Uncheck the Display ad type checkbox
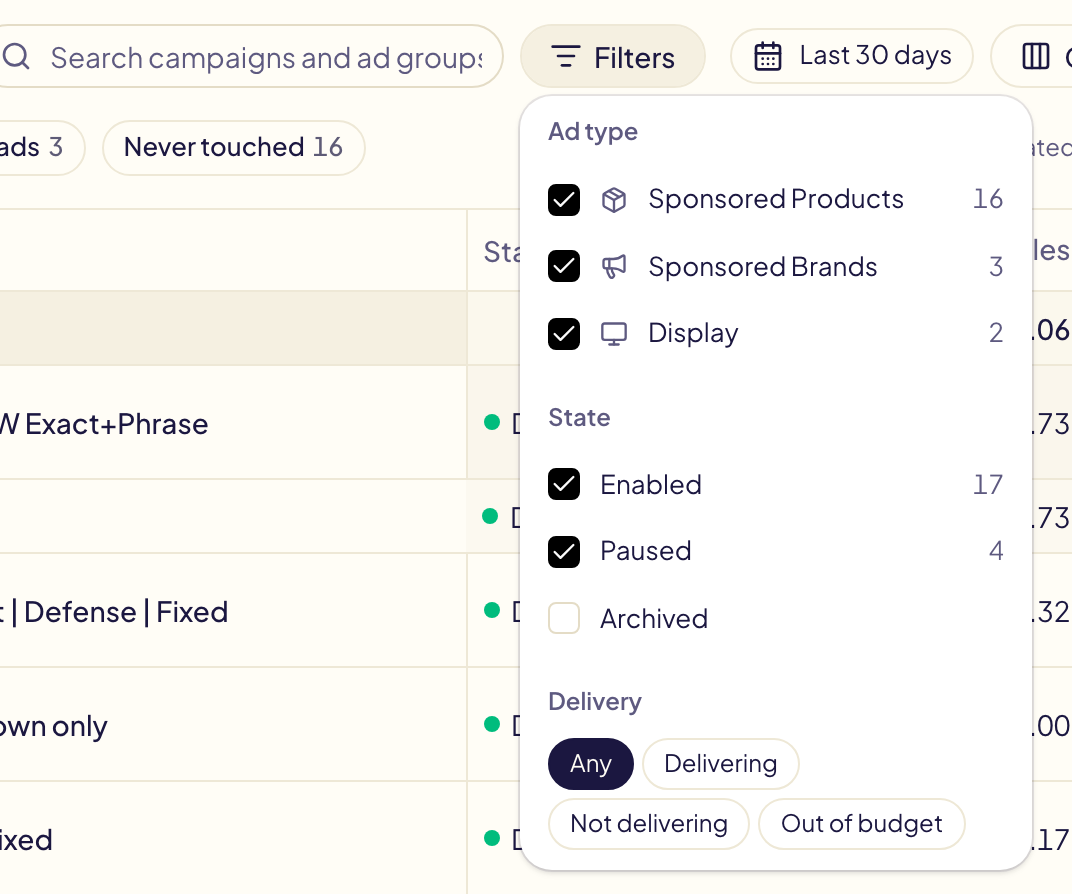 (564, 334)
